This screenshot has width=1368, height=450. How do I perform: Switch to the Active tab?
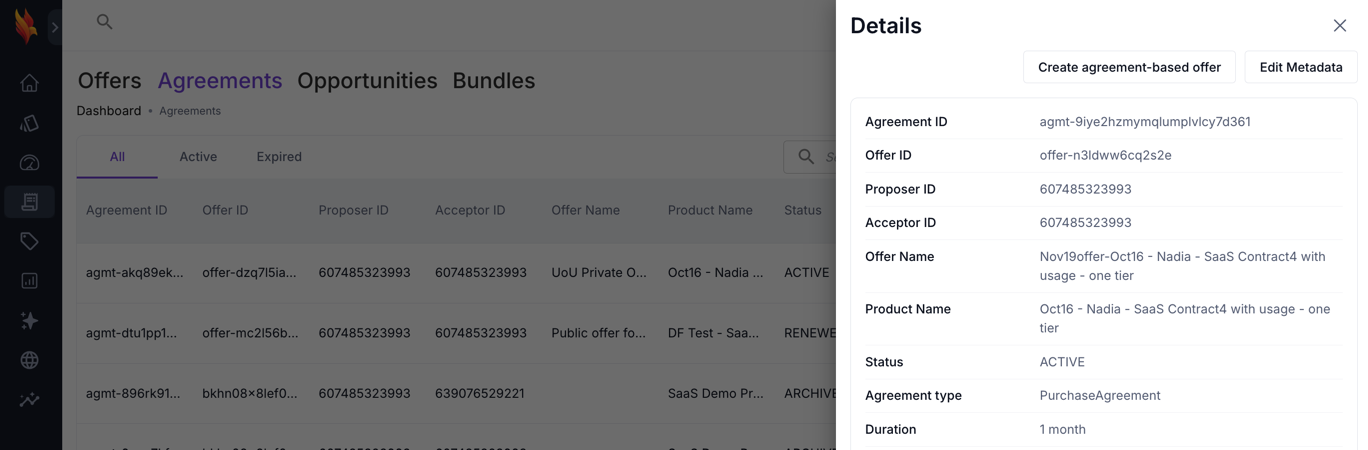[x=198, y=157]
